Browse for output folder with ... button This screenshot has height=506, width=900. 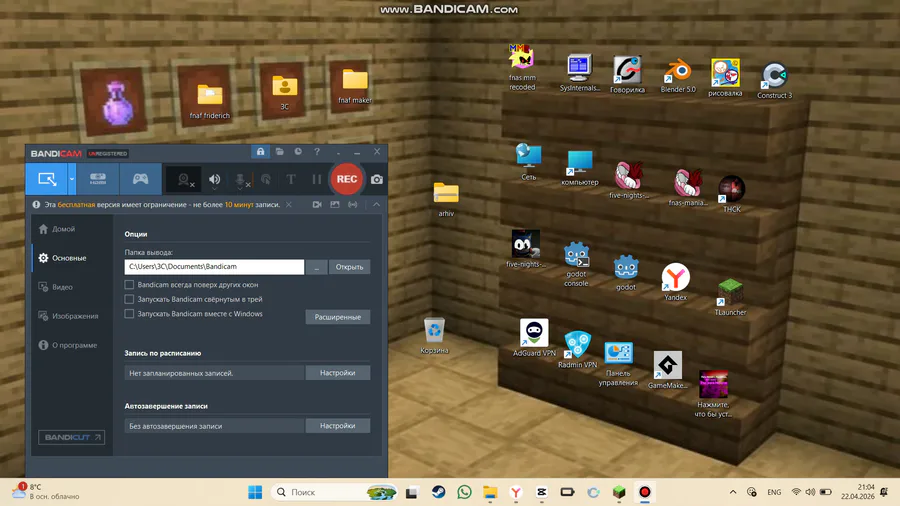(316, 267)
